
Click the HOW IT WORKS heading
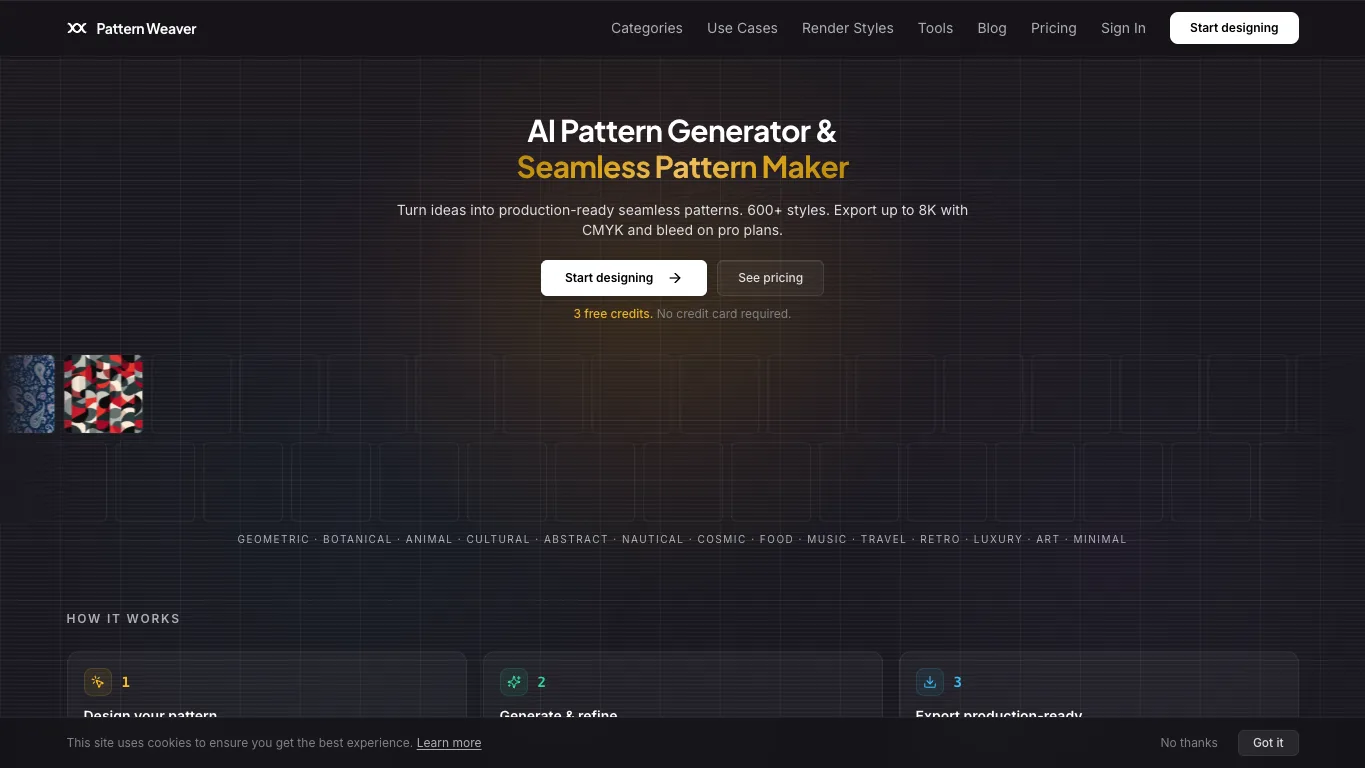[124, 619]
